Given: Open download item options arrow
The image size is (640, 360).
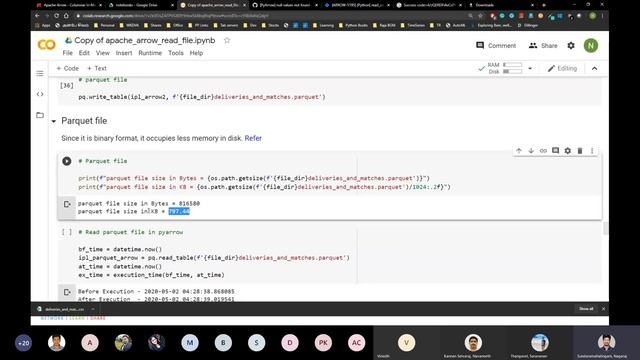Looking at the screenshot, I should [x=93, y=309].
